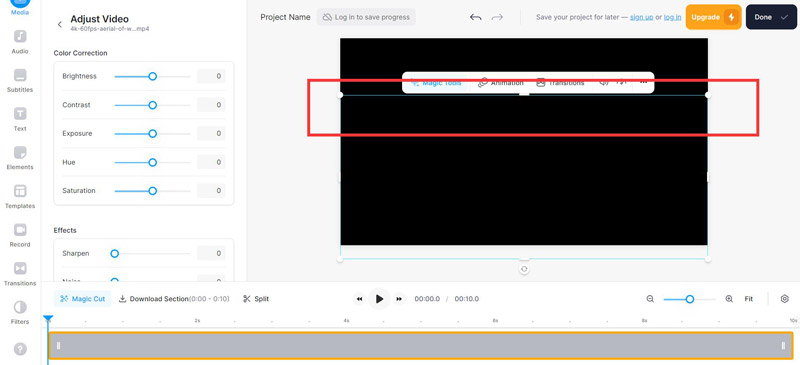The width and height of the screenshot is (800, 365).
Task: Click the 4s mark on timeline ruler
Action: 346,321
